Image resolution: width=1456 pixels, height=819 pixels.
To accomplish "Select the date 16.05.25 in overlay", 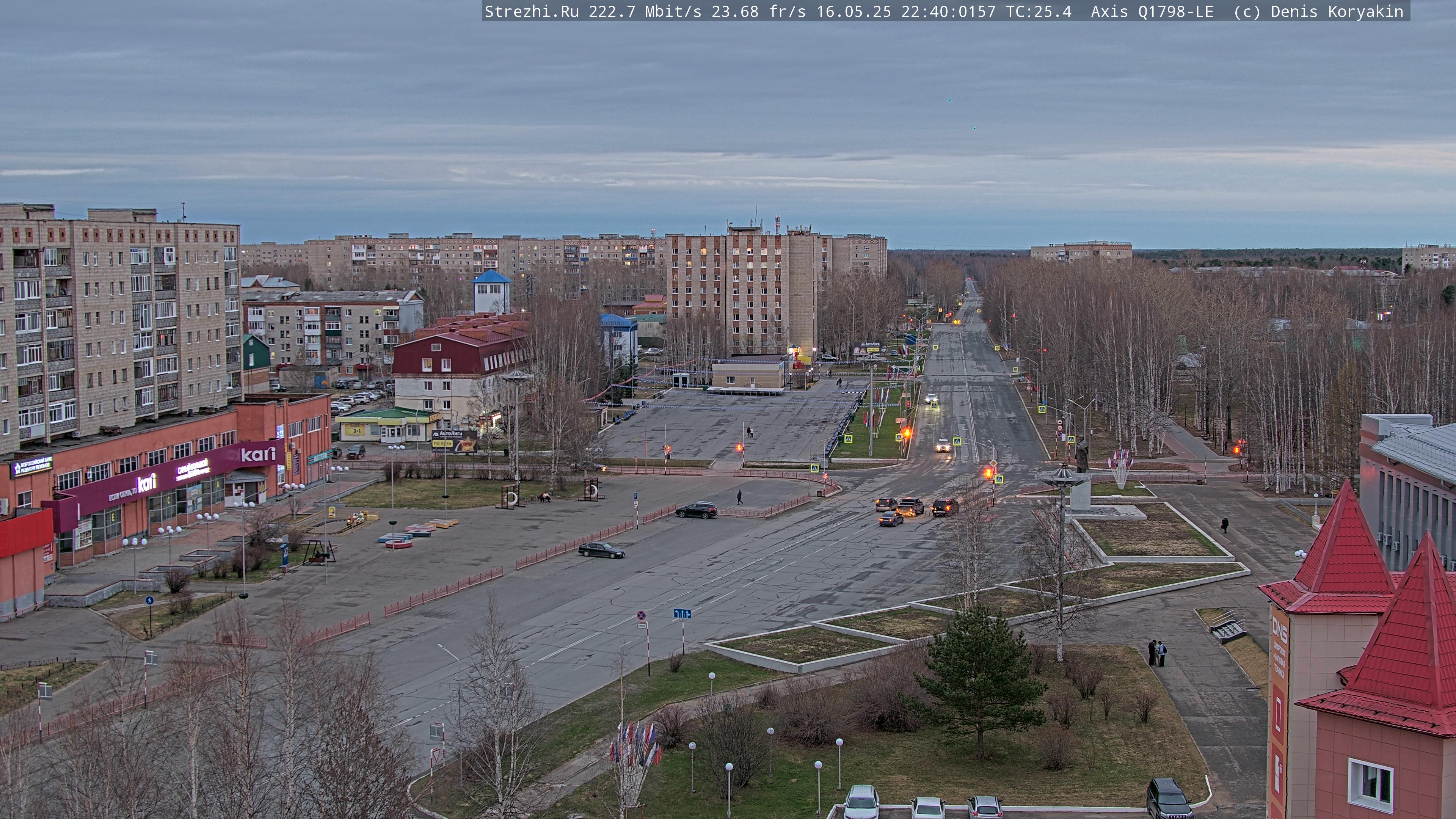I will [x=854, y=11].
